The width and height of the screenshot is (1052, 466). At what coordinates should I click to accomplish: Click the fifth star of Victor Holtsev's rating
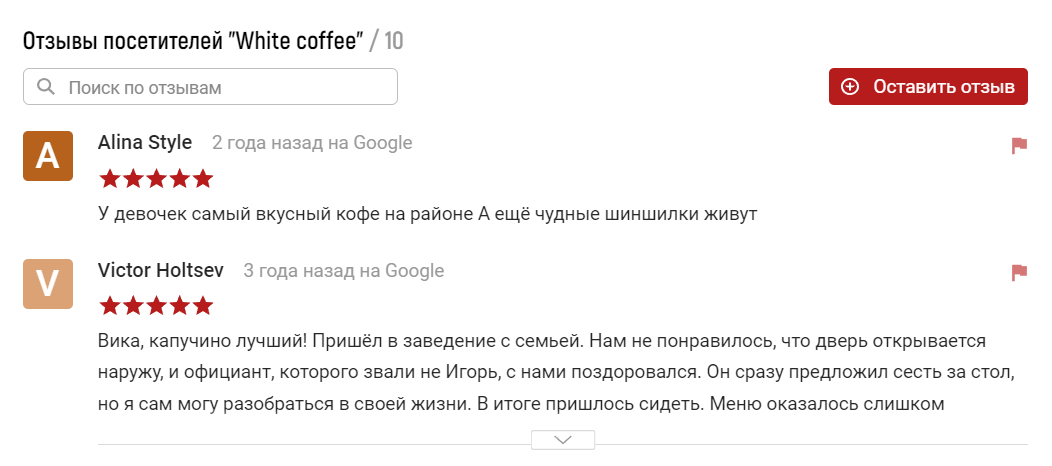(203, 305)
